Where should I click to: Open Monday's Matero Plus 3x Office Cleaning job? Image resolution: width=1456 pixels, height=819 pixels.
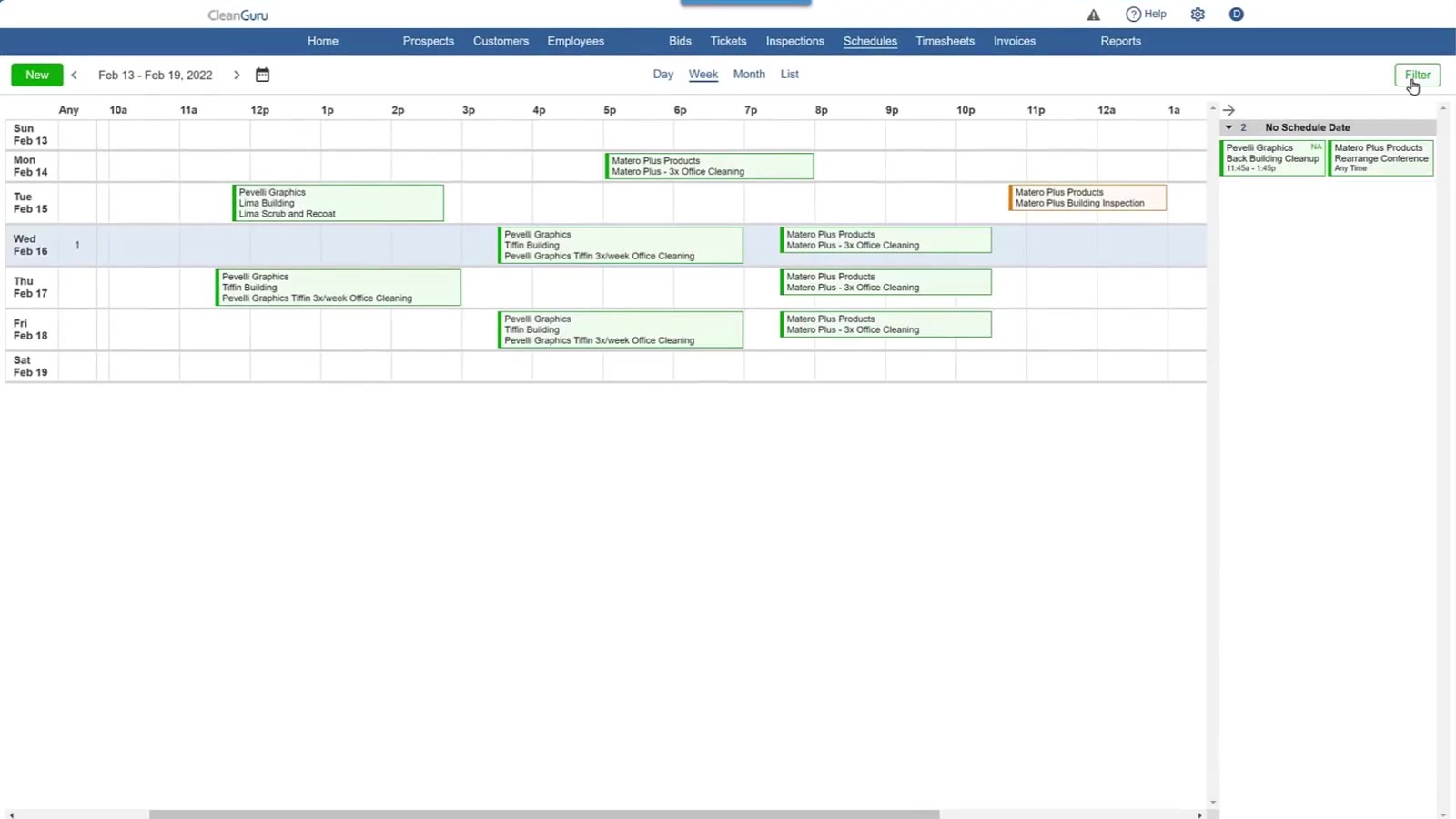(x=710, y=166)
